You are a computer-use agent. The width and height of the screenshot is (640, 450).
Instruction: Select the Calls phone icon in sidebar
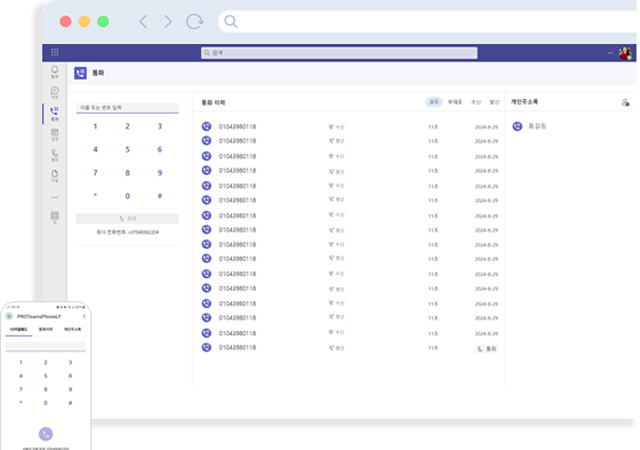(54, 154)
